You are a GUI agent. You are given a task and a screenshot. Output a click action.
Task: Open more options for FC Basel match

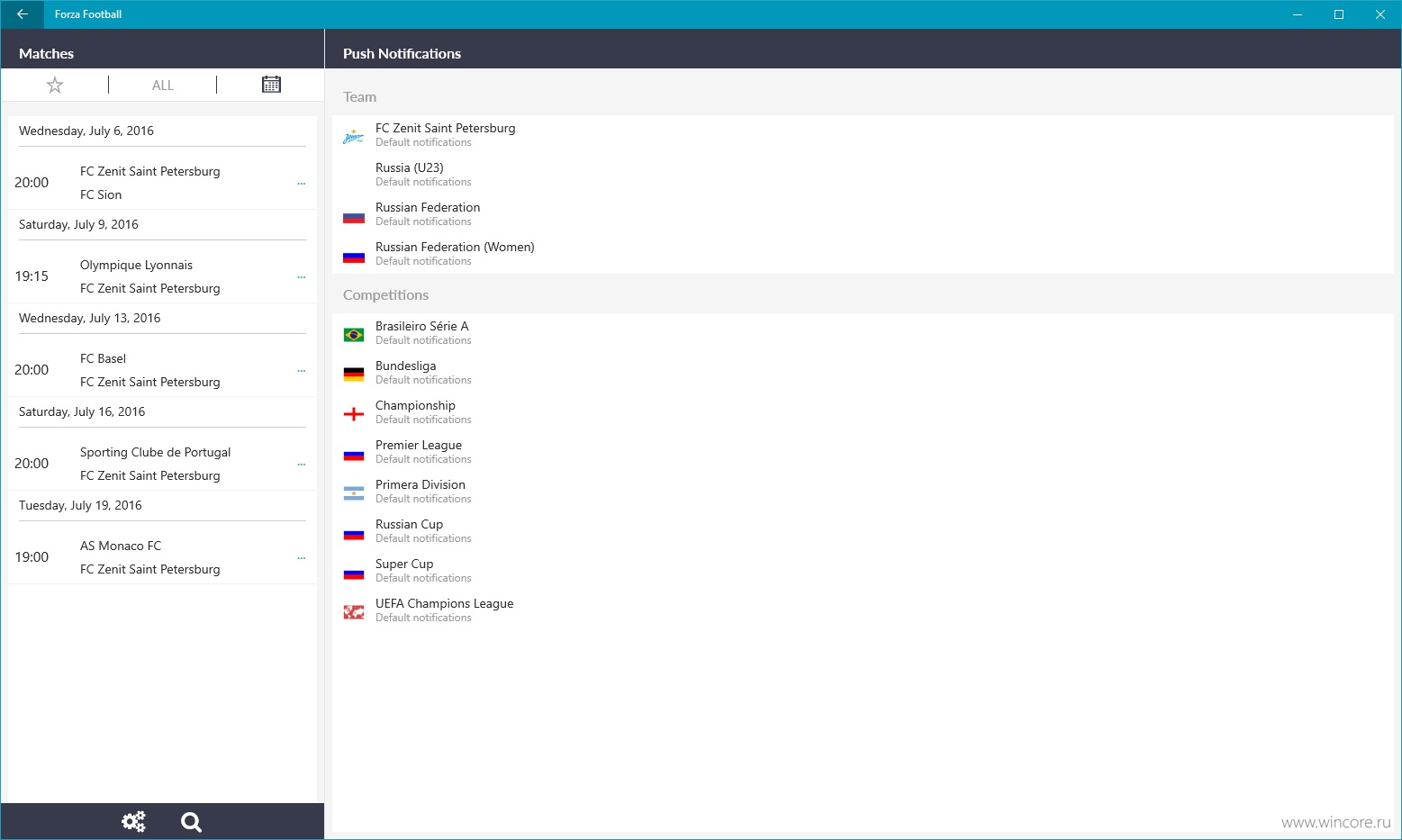coord(302,371)
